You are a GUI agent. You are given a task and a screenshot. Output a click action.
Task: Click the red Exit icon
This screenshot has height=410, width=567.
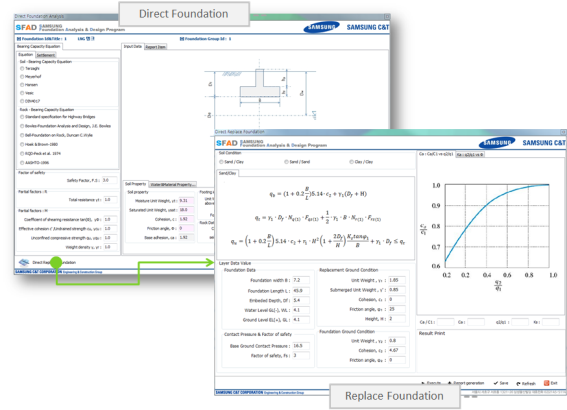click(546, 383)
